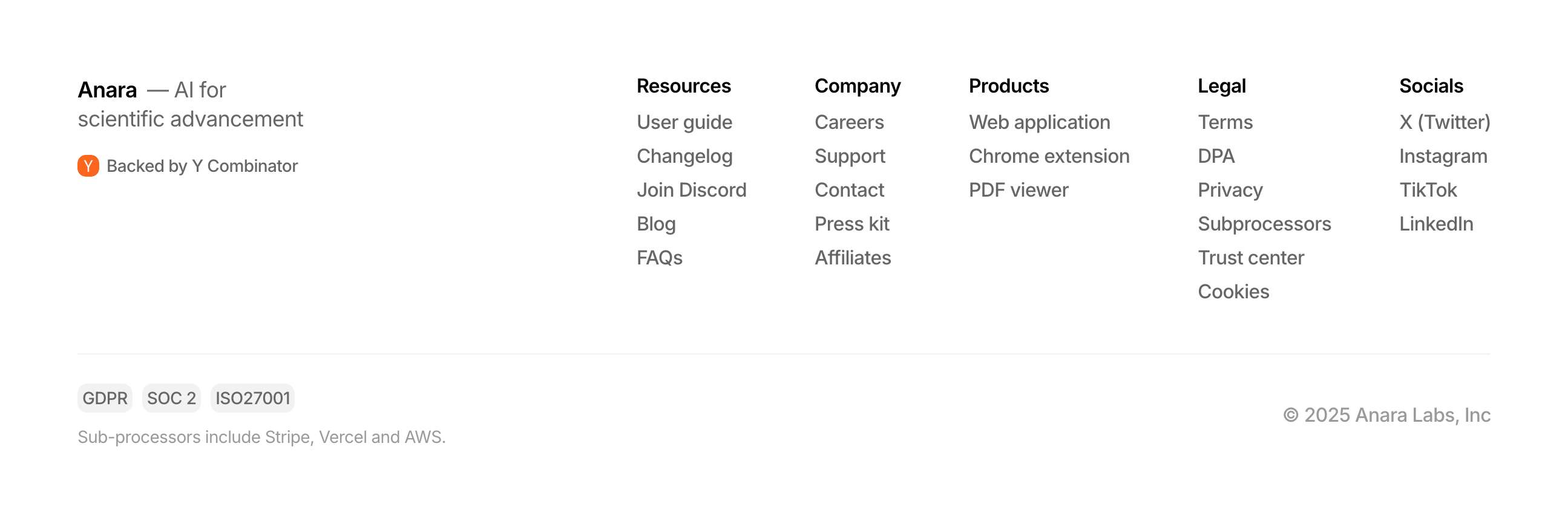Click the Y Combinator orange logo icon
Screen dimensions: 1568x524
(88, 166)
